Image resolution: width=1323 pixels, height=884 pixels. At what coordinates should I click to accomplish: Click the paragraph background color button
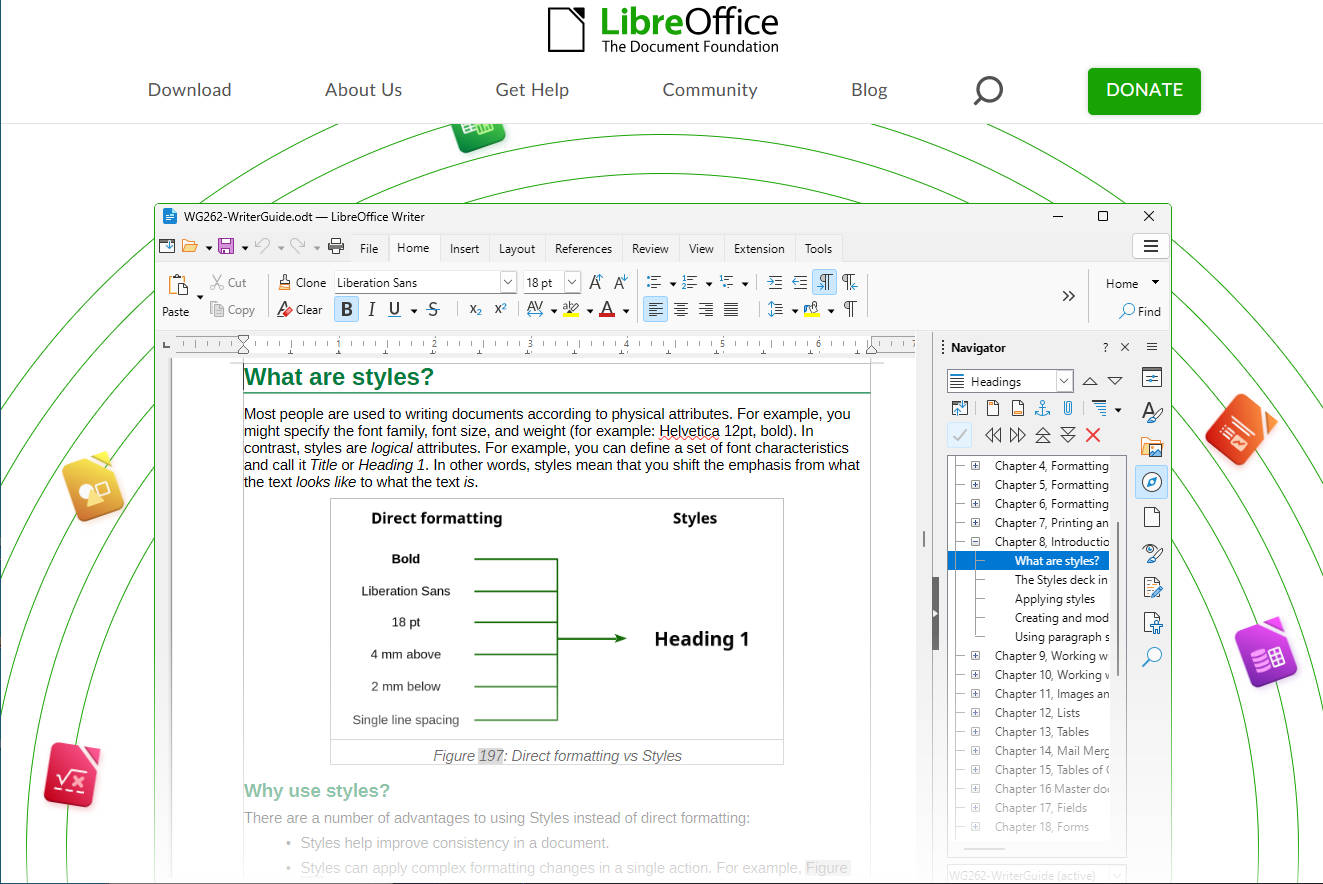click(811, 310)
